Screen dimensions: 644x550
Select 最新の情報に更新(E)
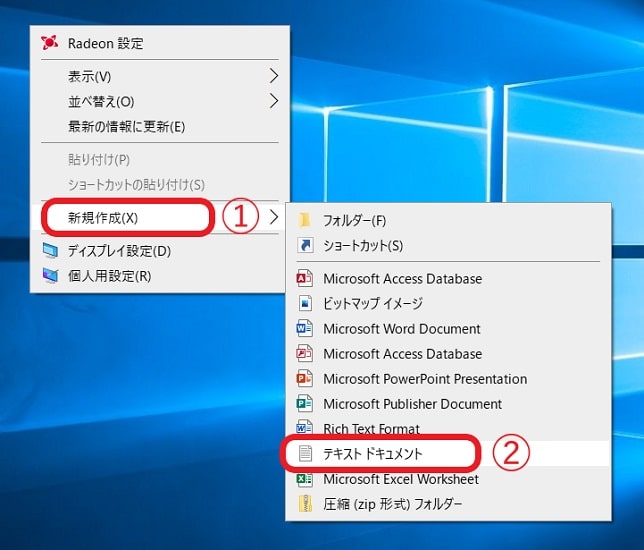[x=160, y=127]
